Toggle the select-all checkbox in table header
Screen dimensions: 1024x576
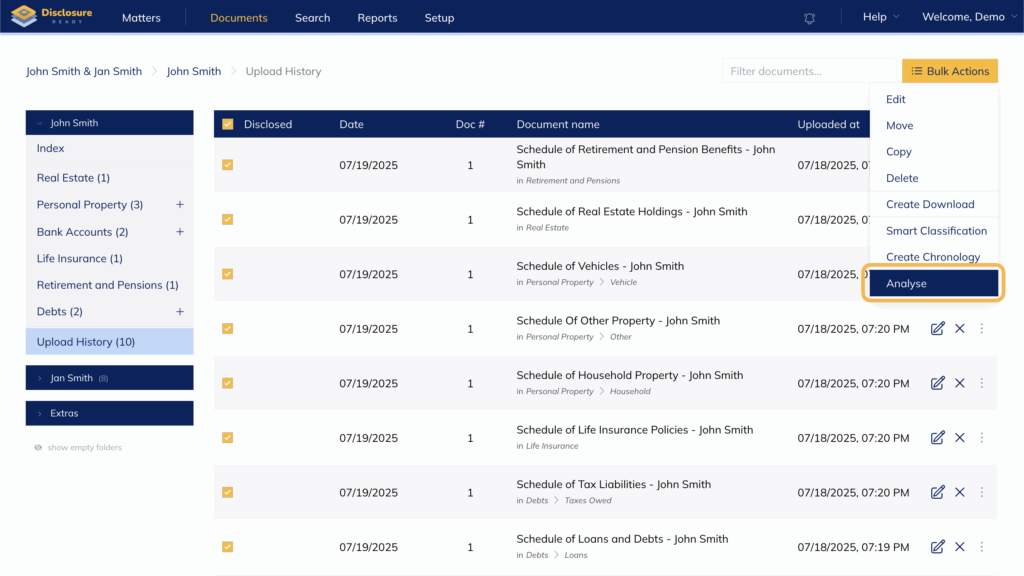(x=228, y=124)
